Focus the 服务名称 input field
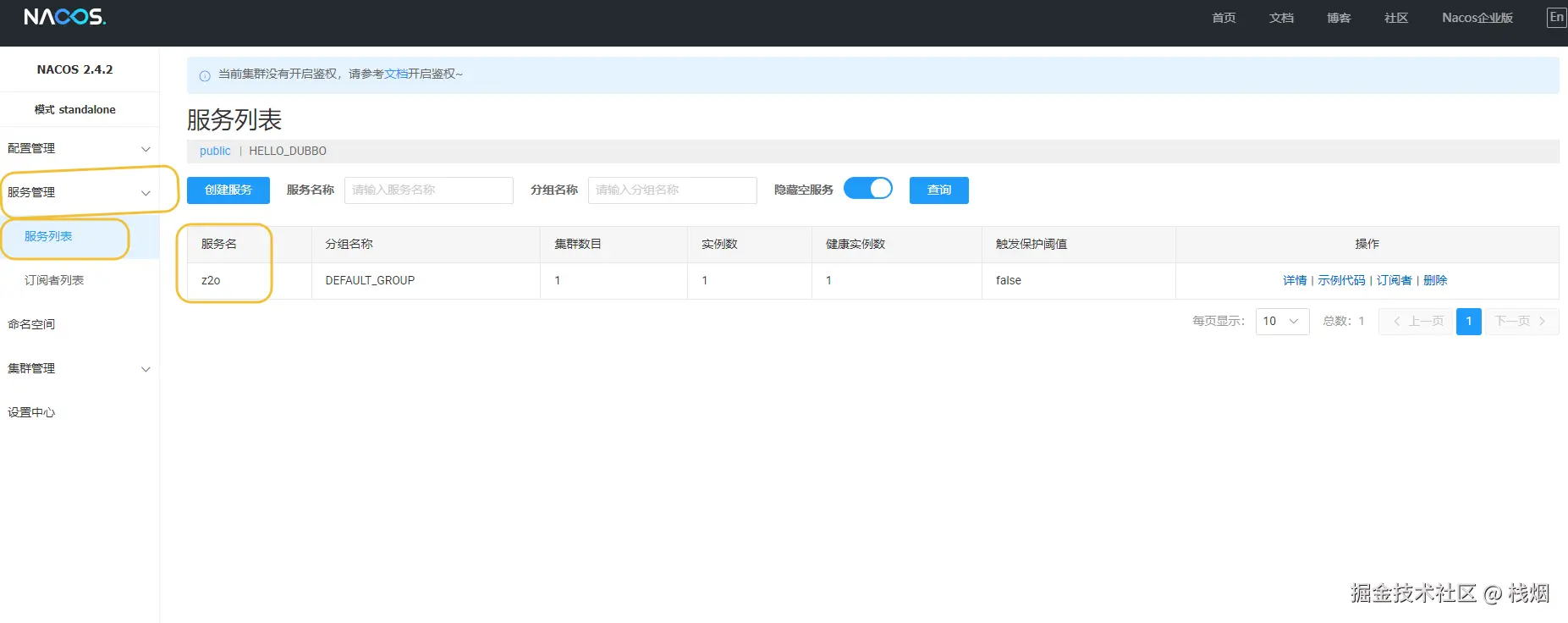The image size is (1568, 623). (429, 190)
